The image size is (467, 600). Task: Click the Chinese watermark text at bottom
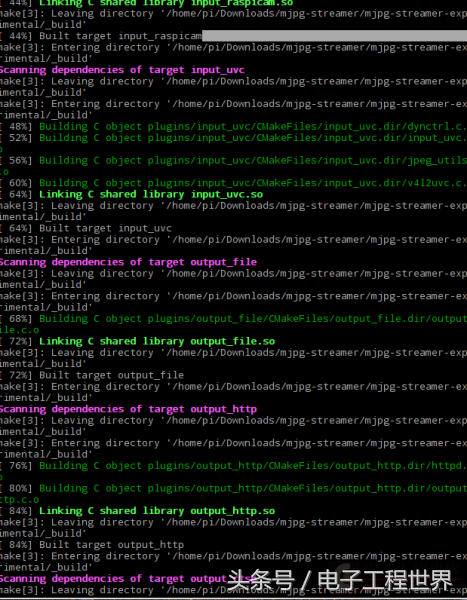point(340,581)
